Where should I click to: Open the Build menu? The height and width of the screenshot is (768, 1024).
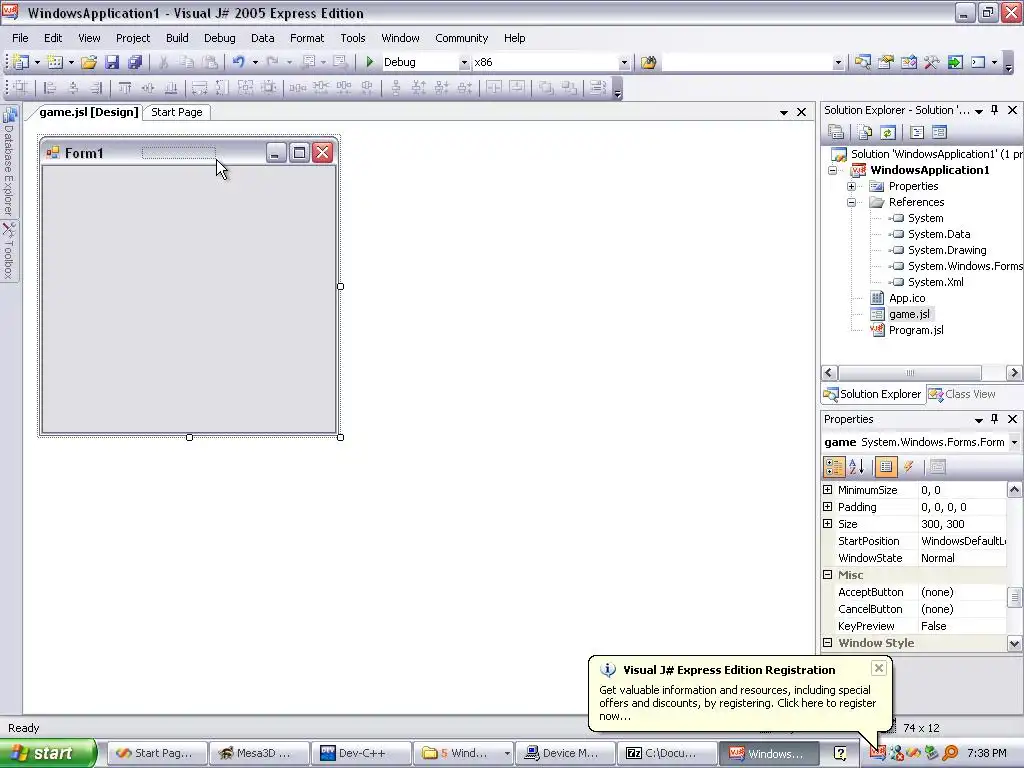(x=177, y=38)
